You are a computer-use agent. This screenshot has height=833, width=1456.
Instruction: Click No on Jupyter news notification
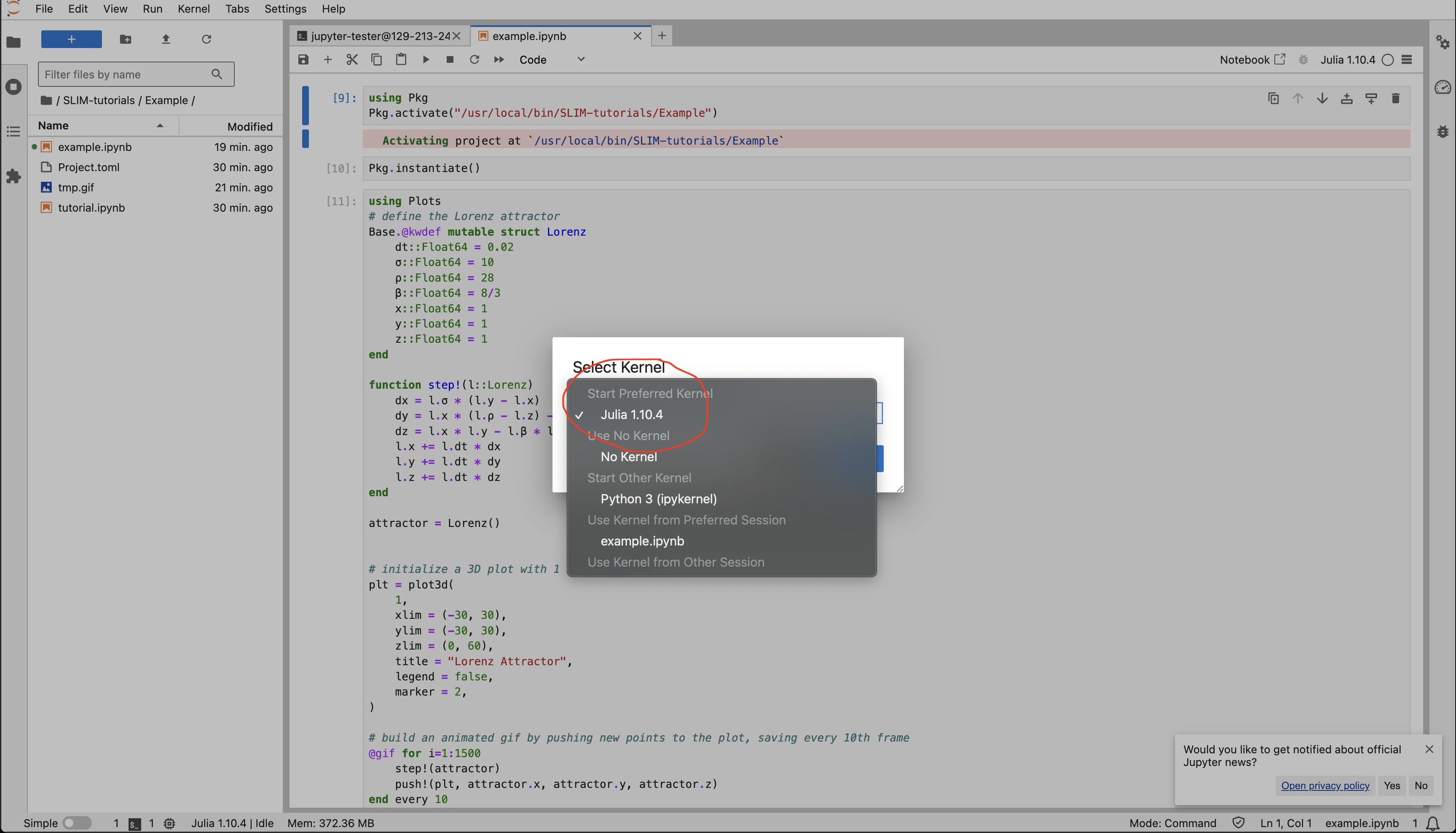1421,785
